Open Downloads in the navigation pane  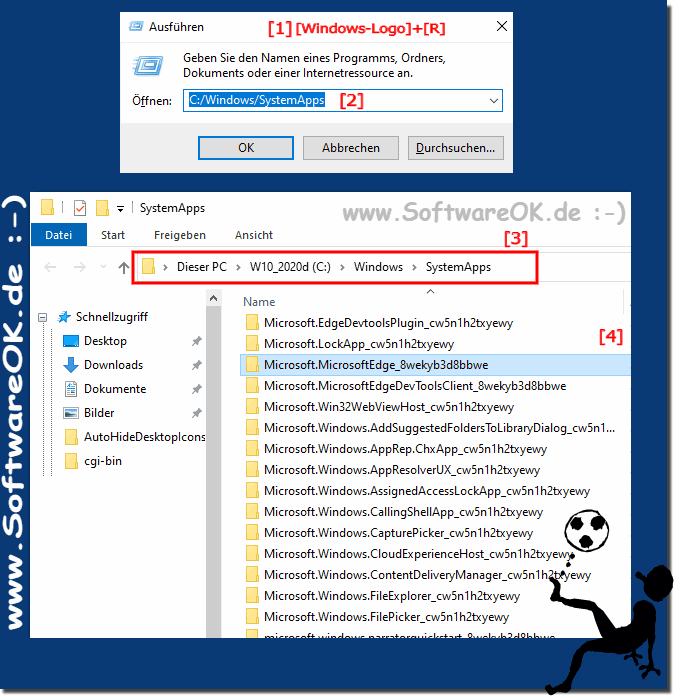click(x=113, y=365)
